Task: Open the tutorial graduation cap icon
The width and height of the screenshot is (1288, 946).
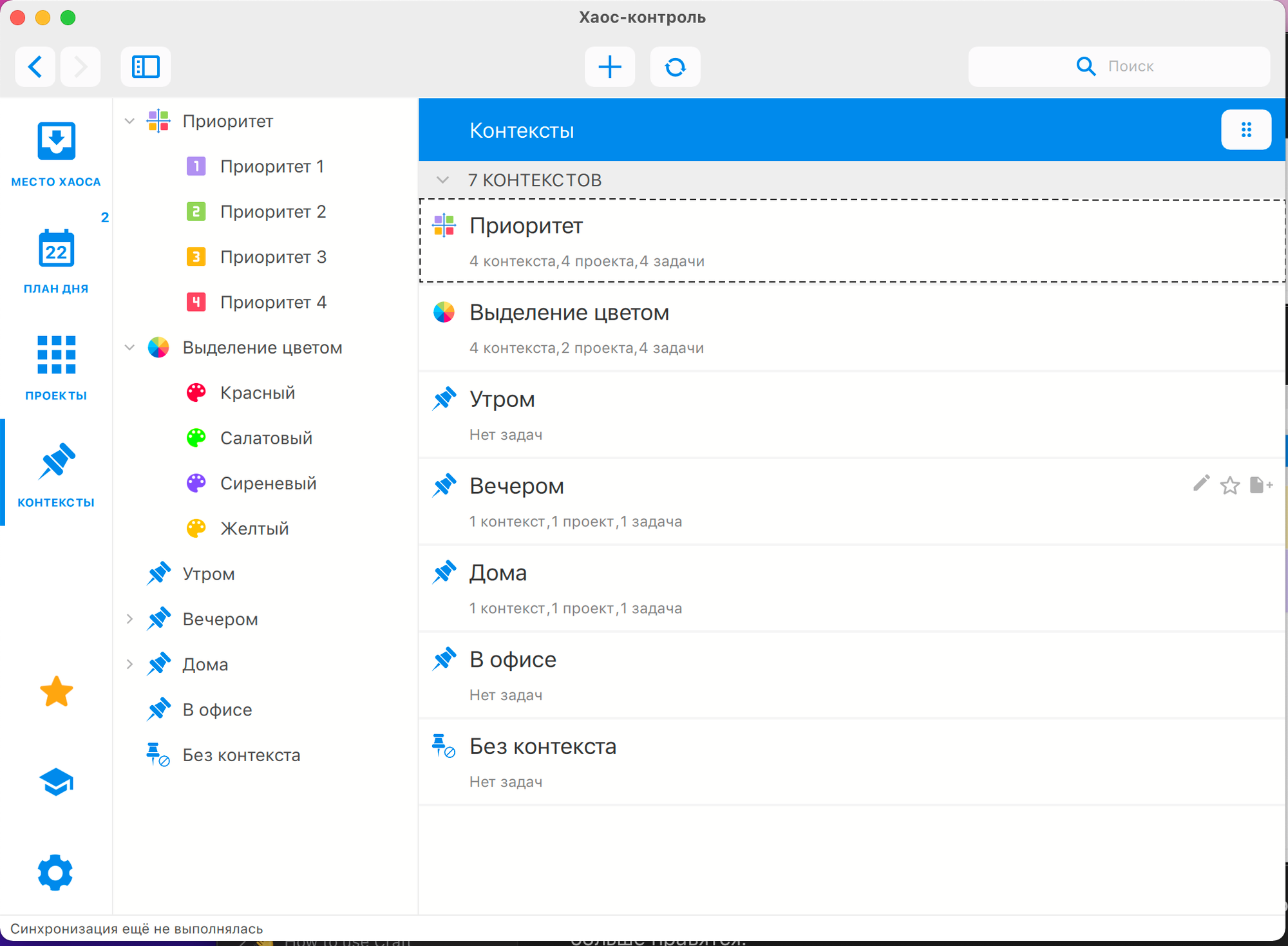Action: pyautogui.click(x=56, y=782)
